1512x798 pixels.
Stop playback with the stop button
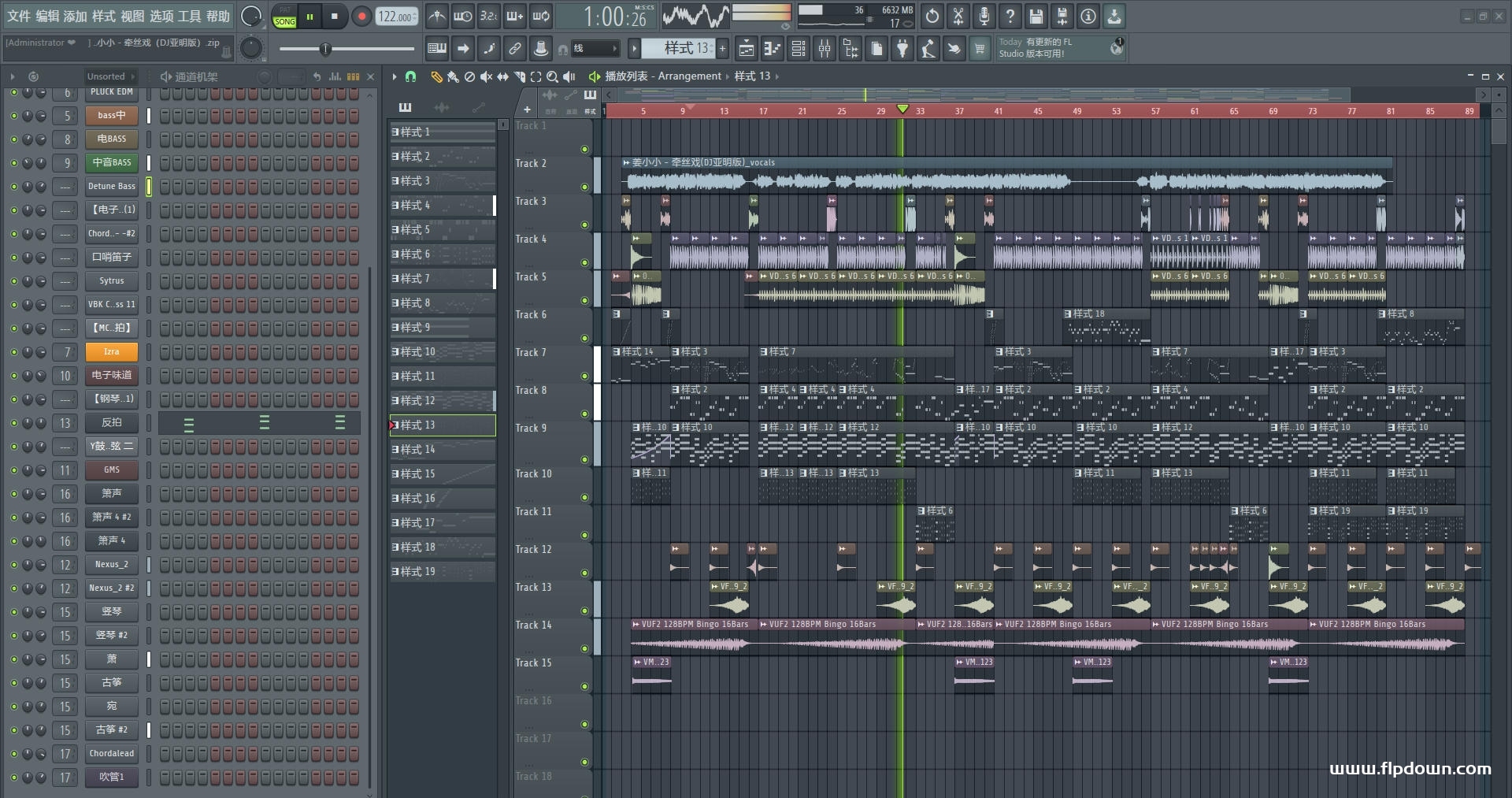click(x=335, y=17)
